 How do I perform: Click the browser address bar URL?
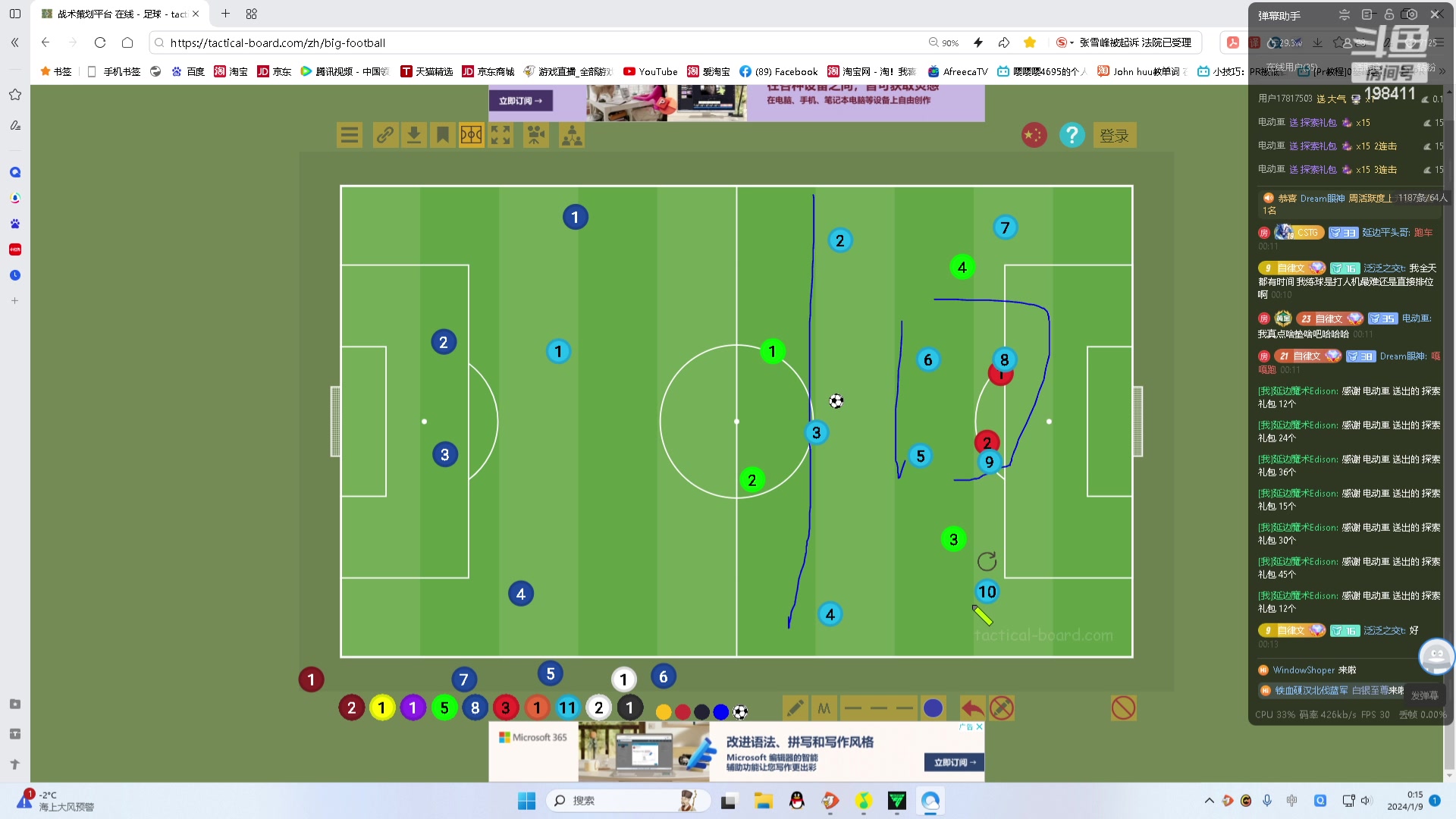tap(278, 43)
